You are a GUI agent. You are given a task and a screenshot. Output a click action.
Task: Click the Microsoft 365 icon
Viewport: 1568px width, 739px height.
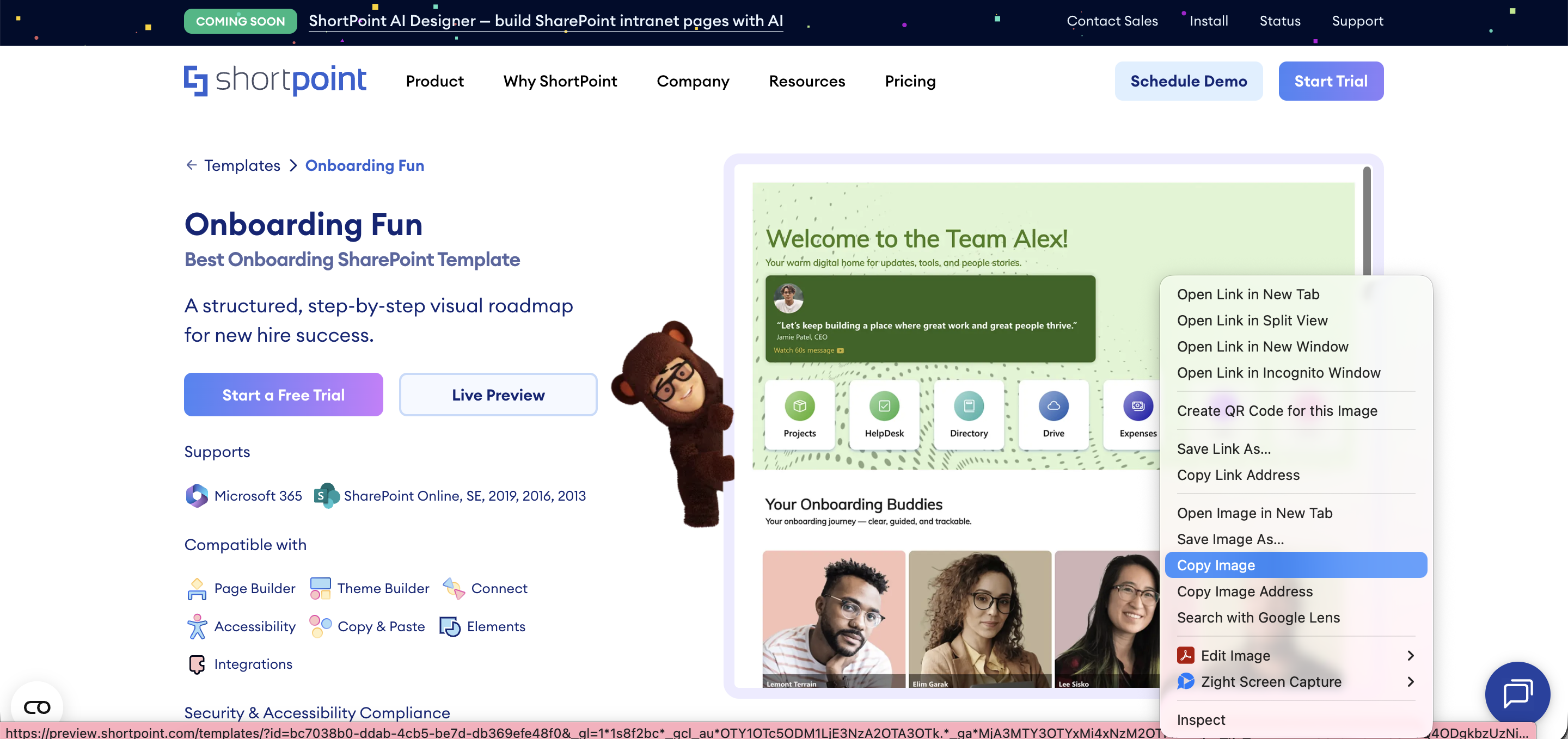197,496
